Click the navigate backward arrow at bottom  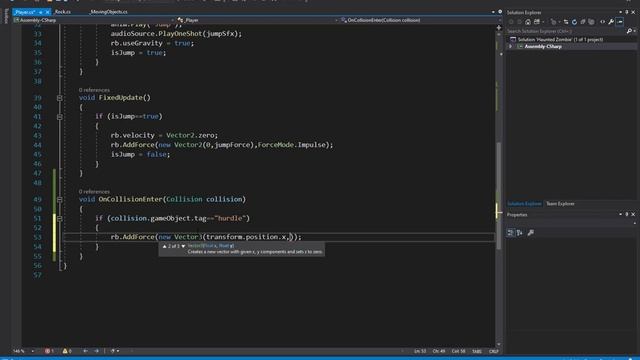click(85, 351)
